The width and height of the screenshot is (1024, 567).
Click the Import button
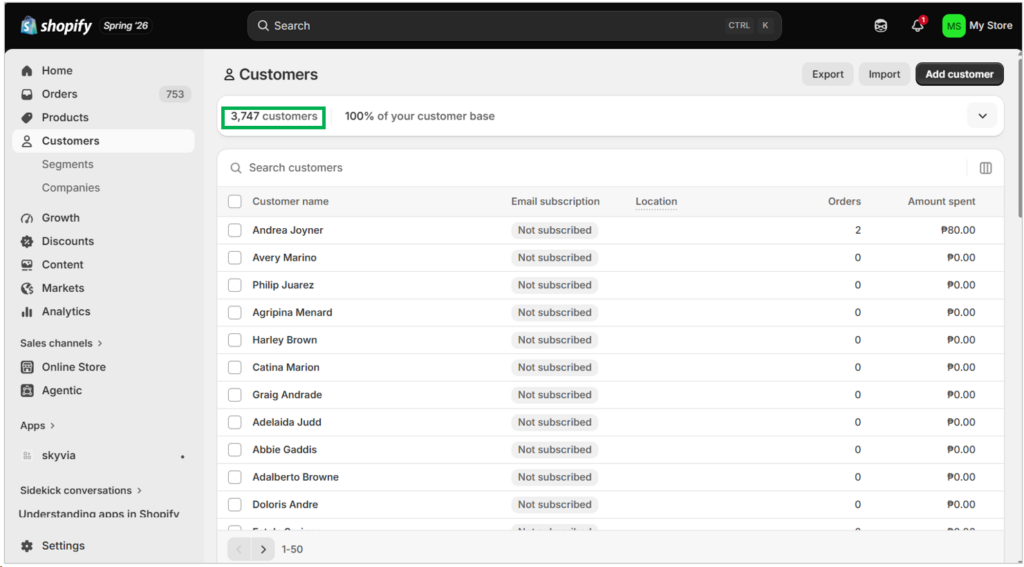click(x=884, y=74)
